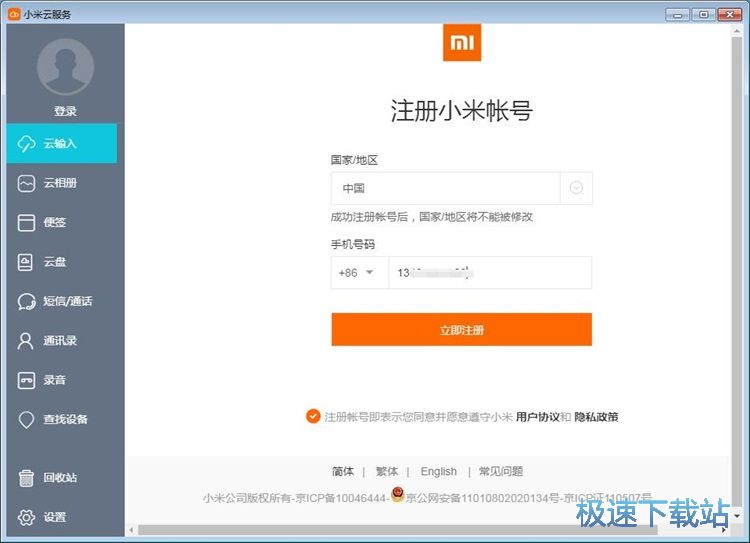The width and height of the screenshot is (750, 543).
Task: Click the vertical scrollbar up arrow
Action: (x=737, y=31)
